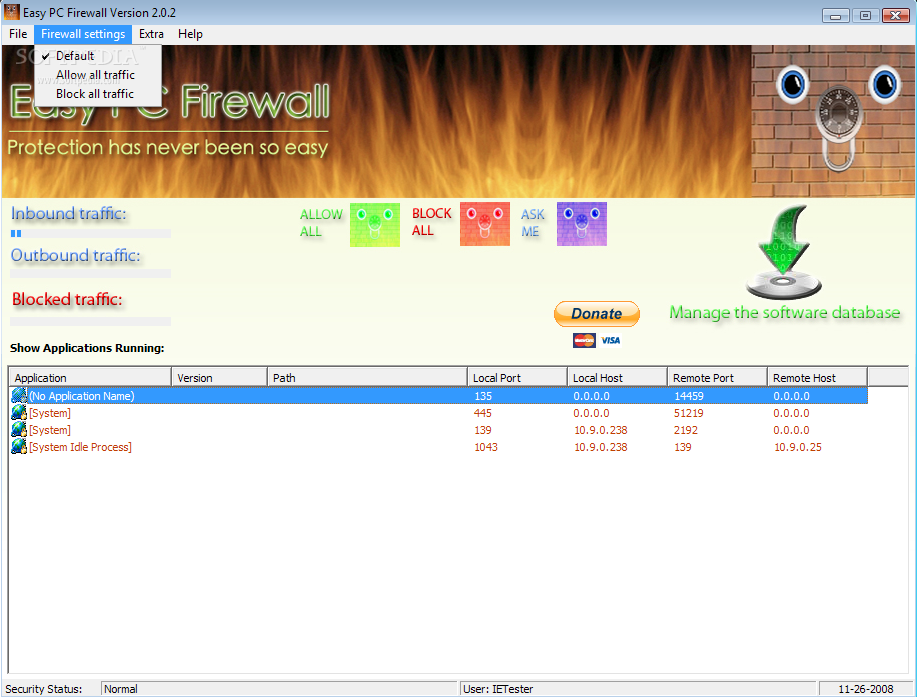
Task: Click the ASK ME text label
Action: pyautogui.click(x=532, y=223)
